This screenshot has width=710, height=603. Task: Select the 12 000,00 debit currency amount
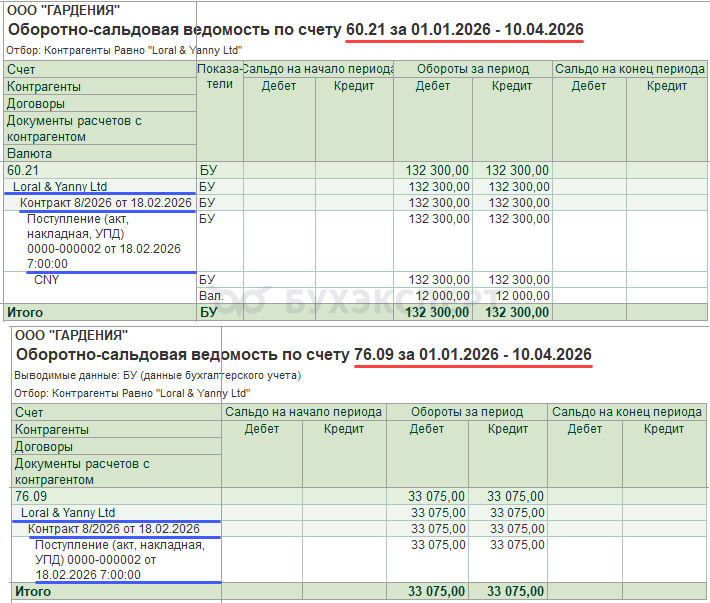[x=435, y=296]
